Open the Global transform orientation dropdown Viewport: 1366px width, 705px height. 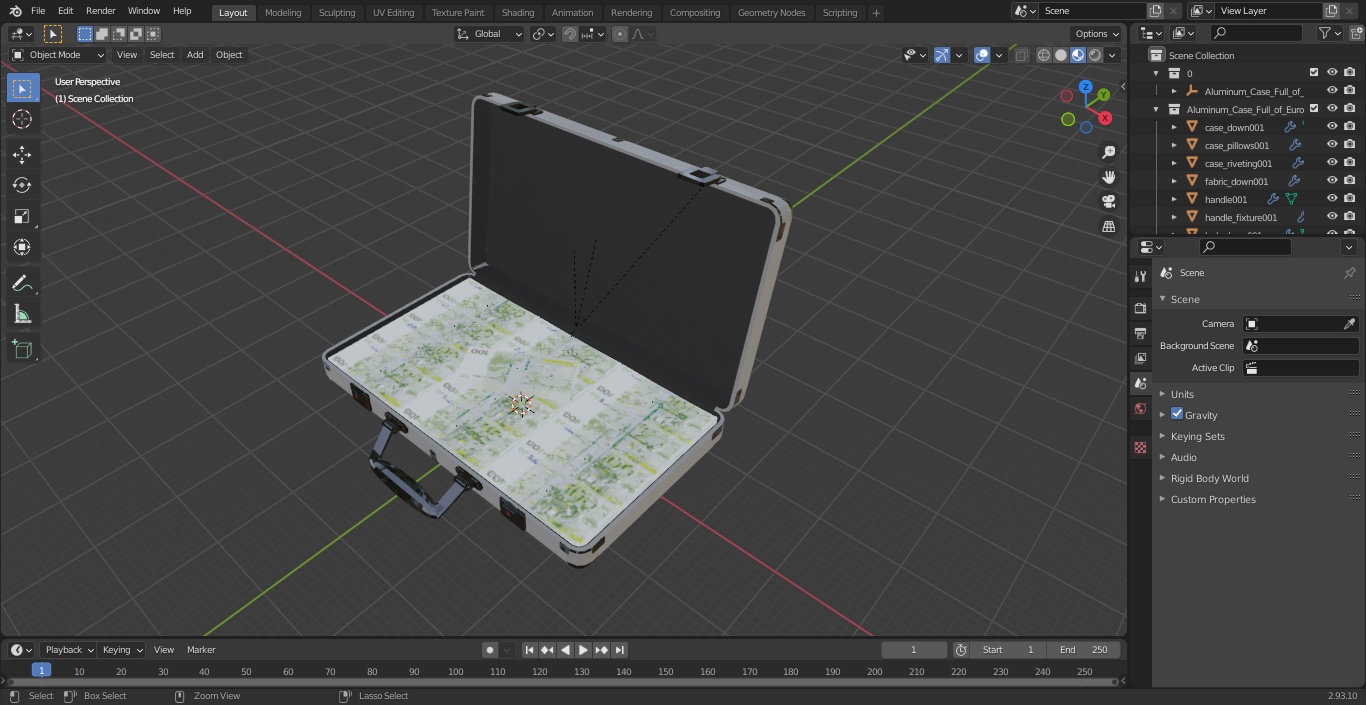[x=490, y=34]
